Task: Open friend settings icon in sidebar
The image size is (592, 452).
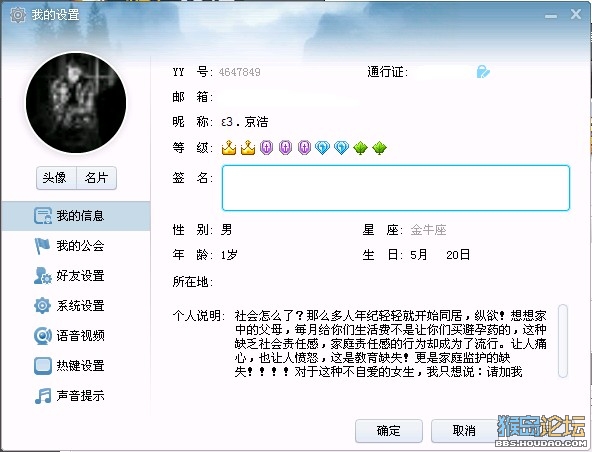Action: click(42, 276)
